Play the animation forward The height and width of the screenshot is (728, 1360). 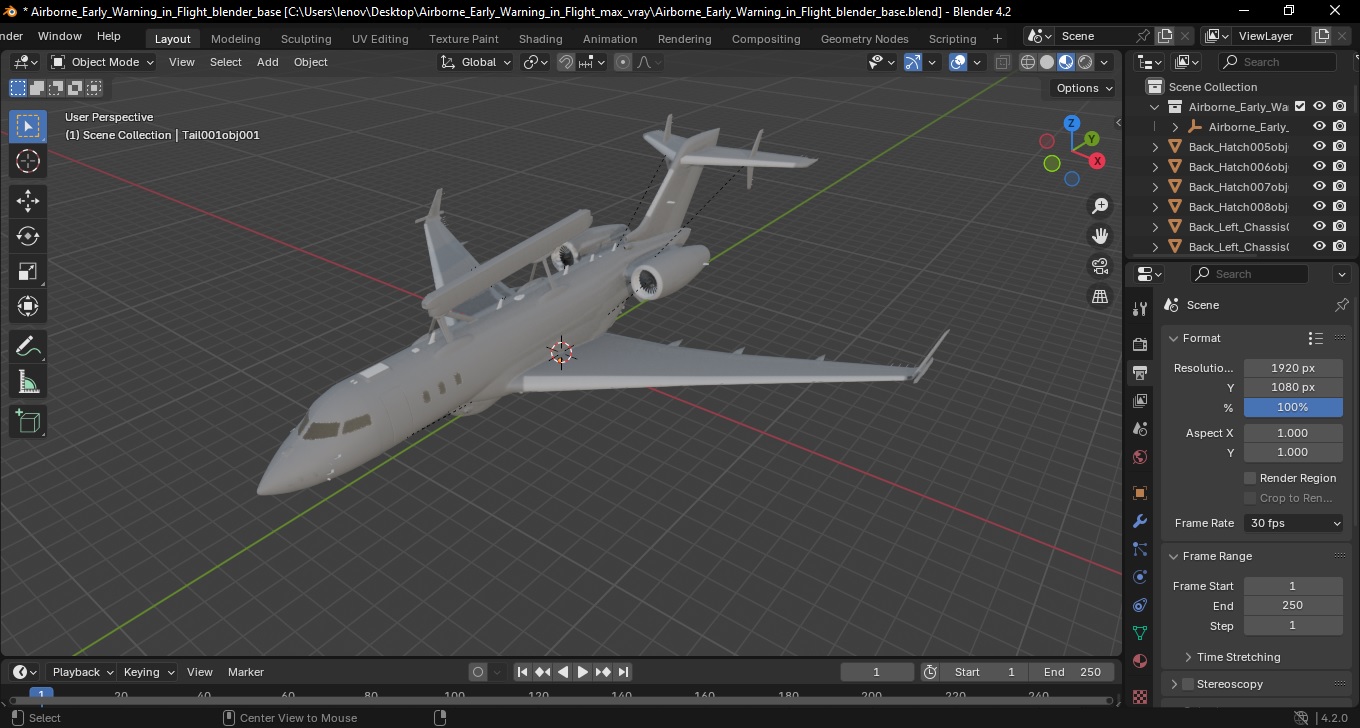pyautogui.click(x=583, y=672)
